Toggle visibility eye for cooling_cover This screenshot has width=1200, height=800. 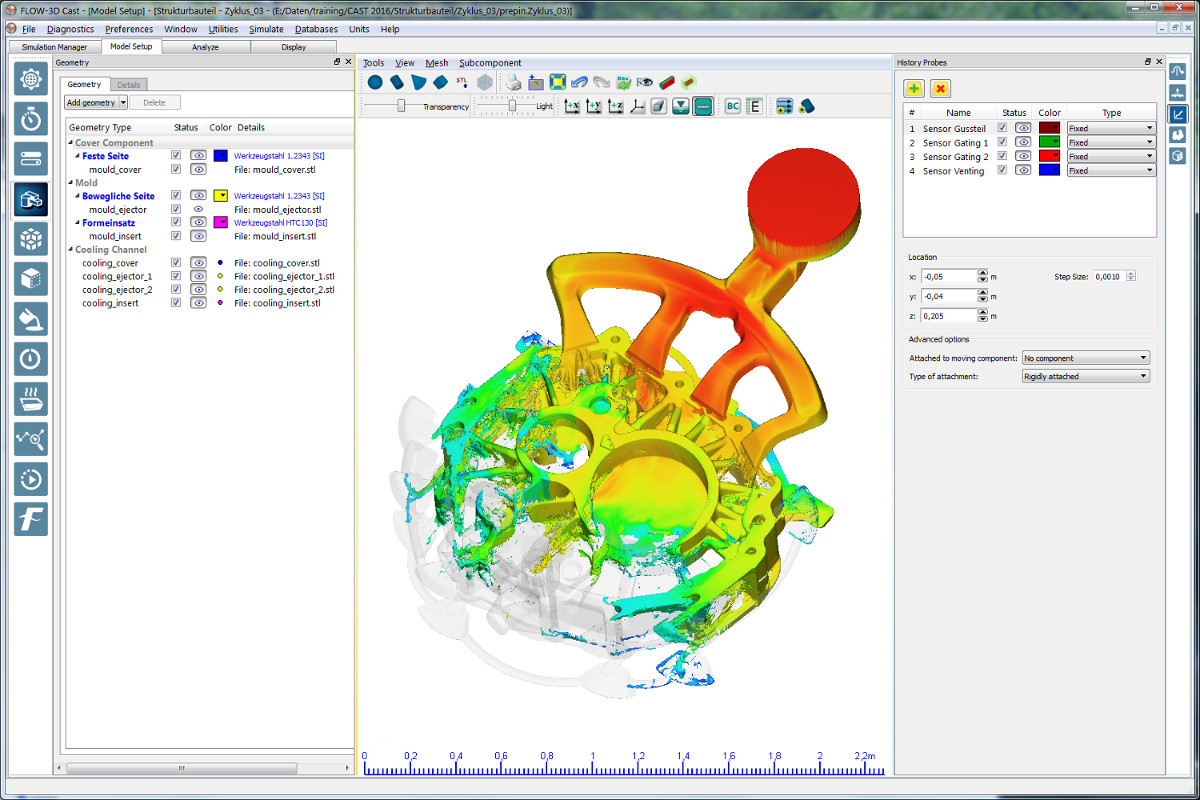198,263
